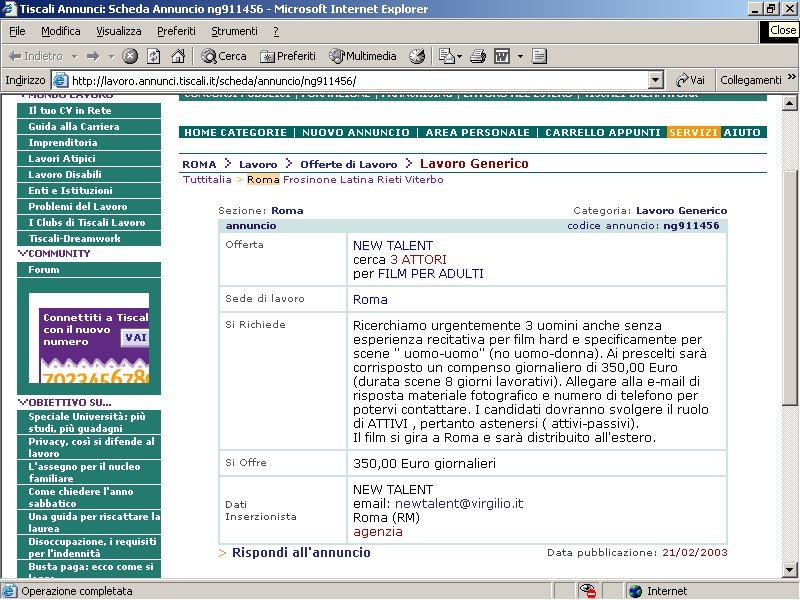The width and height of the screenshot is (800, 600).
Task: Switch to the HOME CATEGORIE tab
Action: [x=235, y=132]
